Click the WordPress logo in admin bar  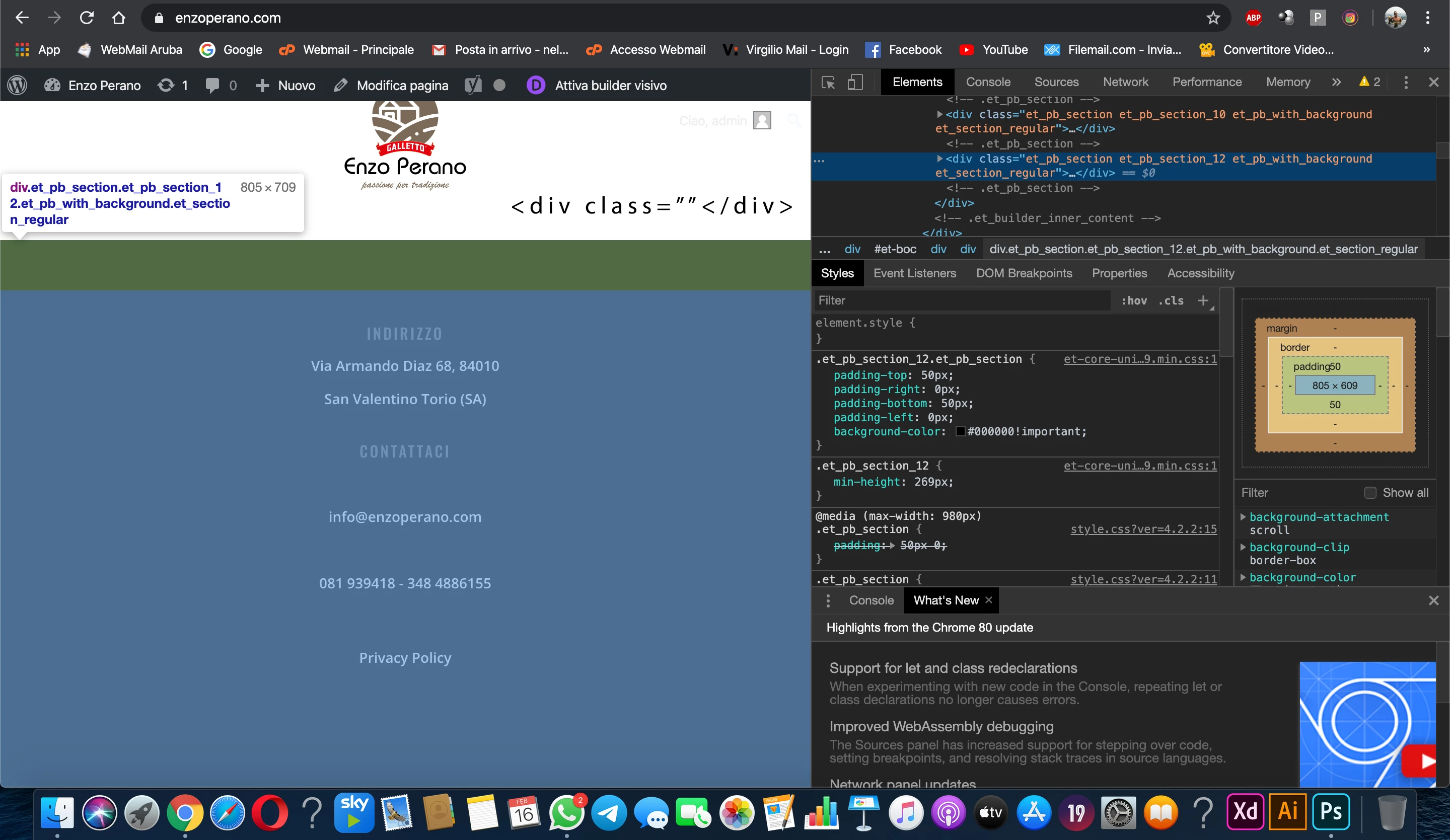click(x=18, y=85)
